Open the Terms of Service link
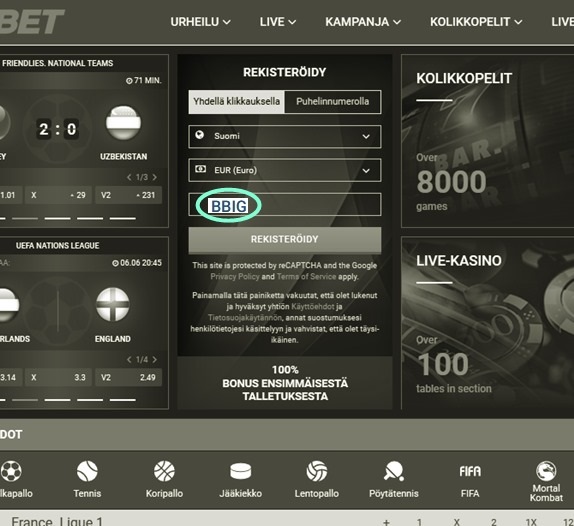574x526 pixels. point(306,277)
